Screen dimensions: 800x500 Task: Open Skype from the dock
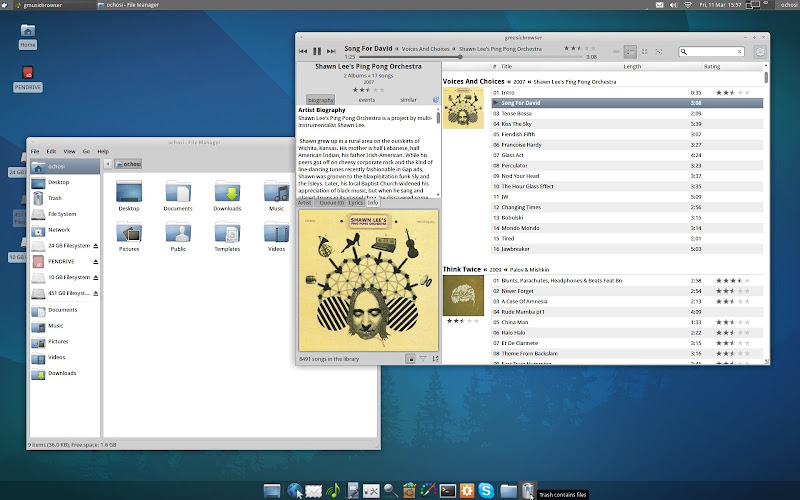tap(486, 490)
